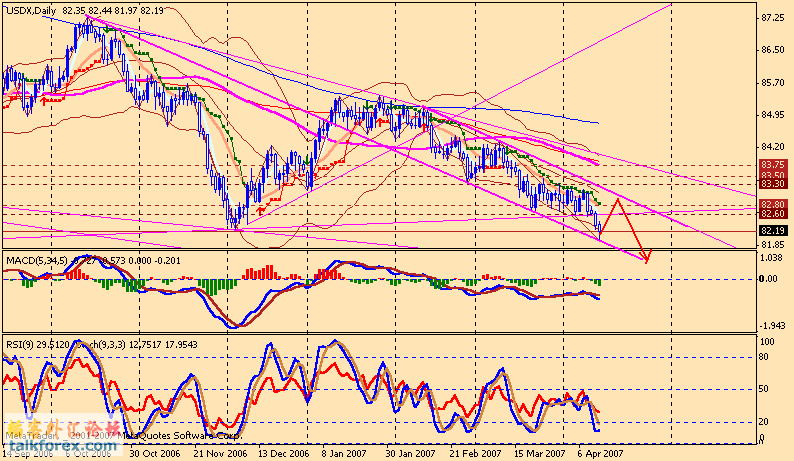Select the 20 level on RSI scale
Viewport: 794px width, 461px height.
[x=764, y=421]
